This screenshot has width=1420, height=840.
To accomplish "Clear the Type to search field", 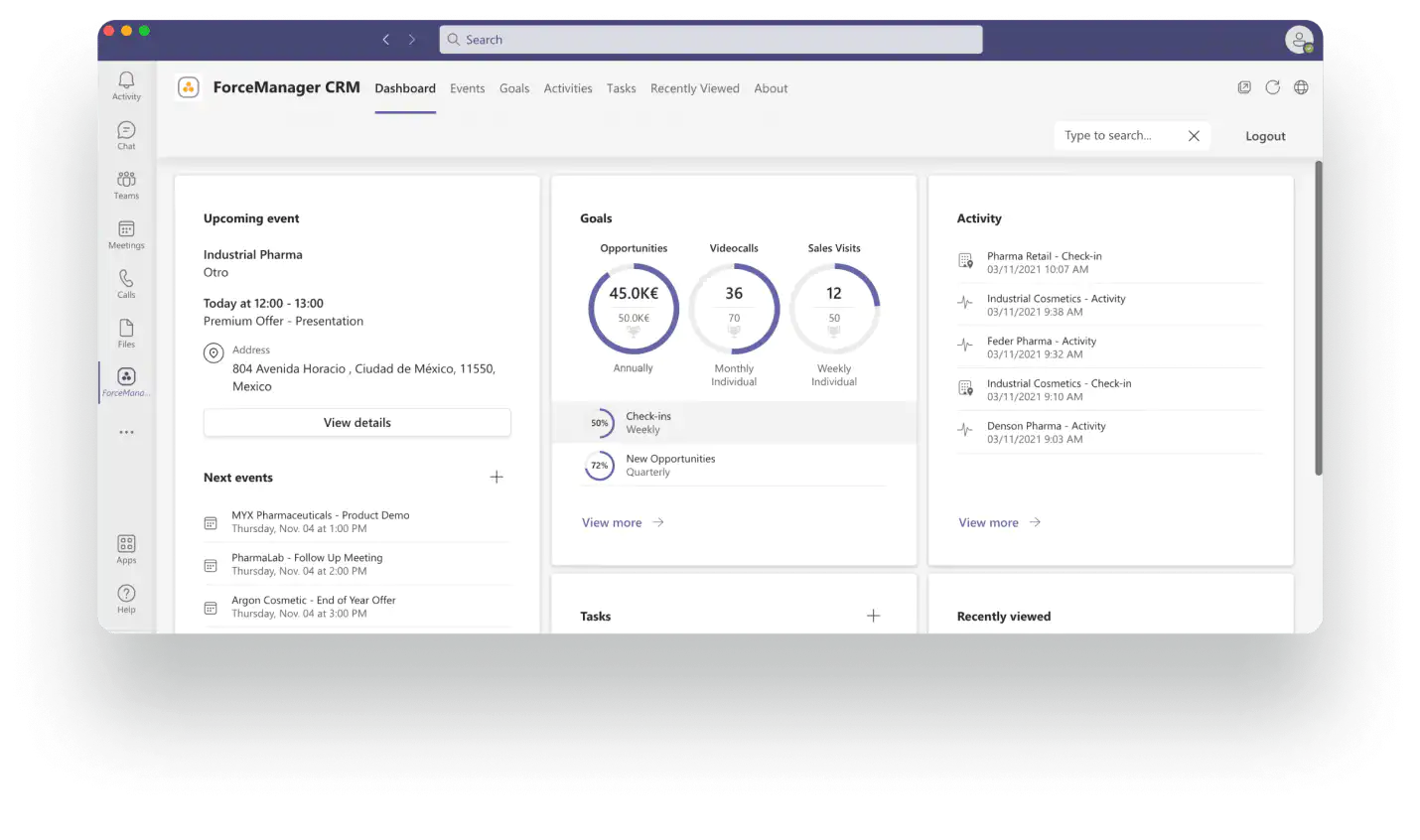I will pos(1194,136).
